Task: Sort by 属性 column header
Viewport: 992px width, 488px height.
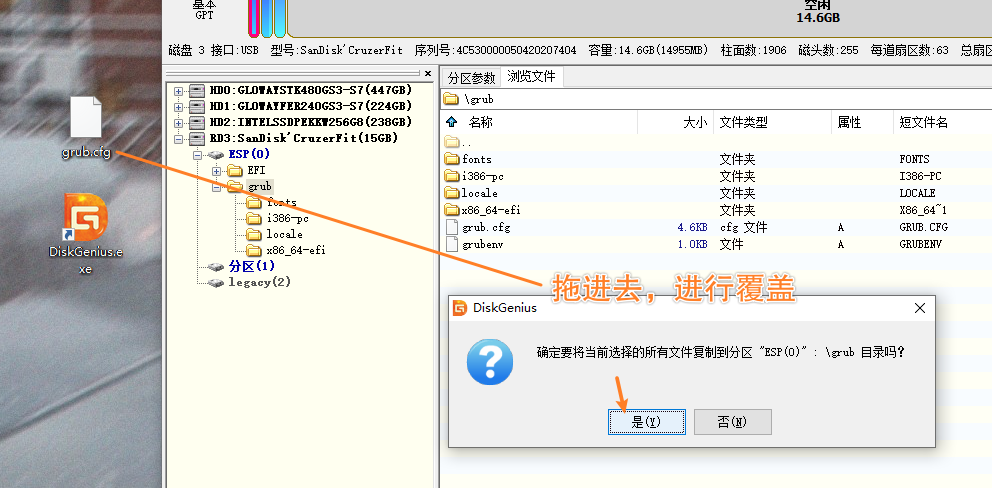Action: pyautogui.click(x=849, y=123)
